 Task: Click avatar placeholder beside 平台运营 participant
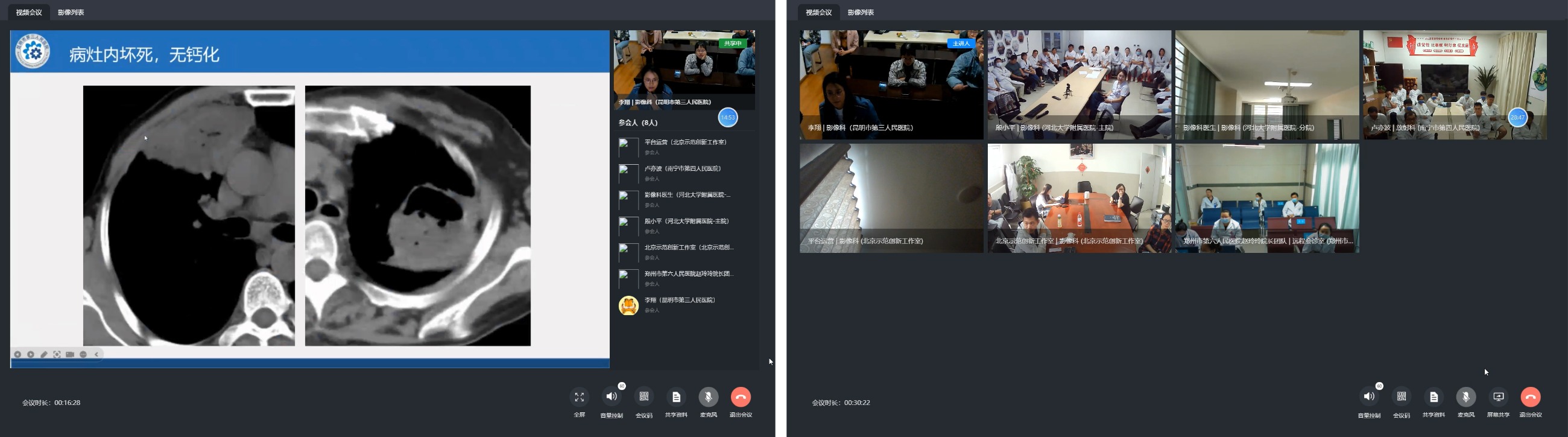628,147
